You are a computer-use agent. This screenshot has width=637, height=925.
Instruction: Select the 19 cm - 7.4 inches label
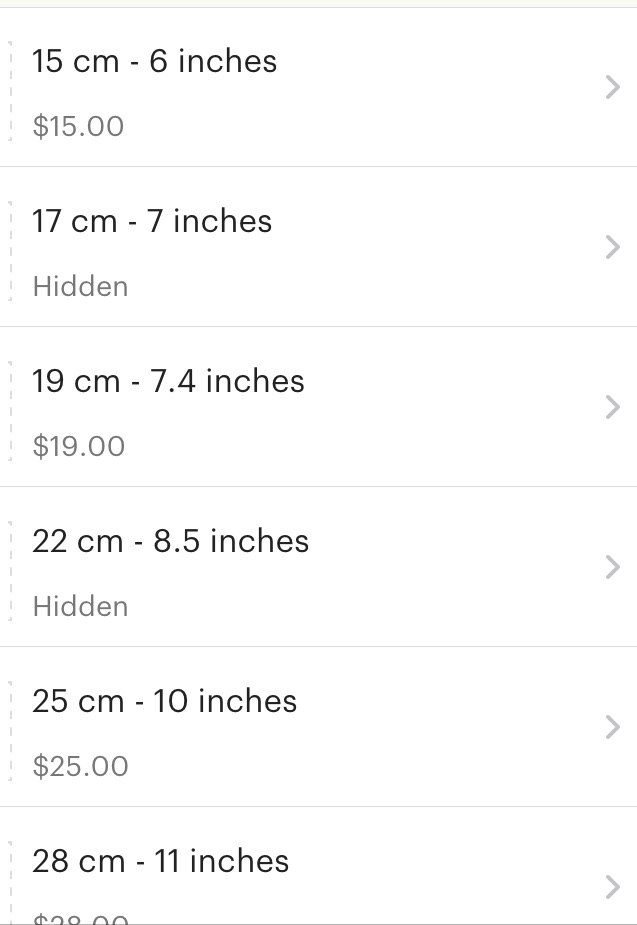tap(168, 381)
